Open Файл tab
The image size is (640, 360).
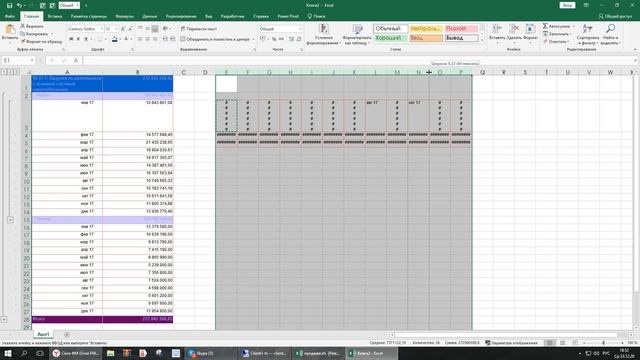[10, 16]
